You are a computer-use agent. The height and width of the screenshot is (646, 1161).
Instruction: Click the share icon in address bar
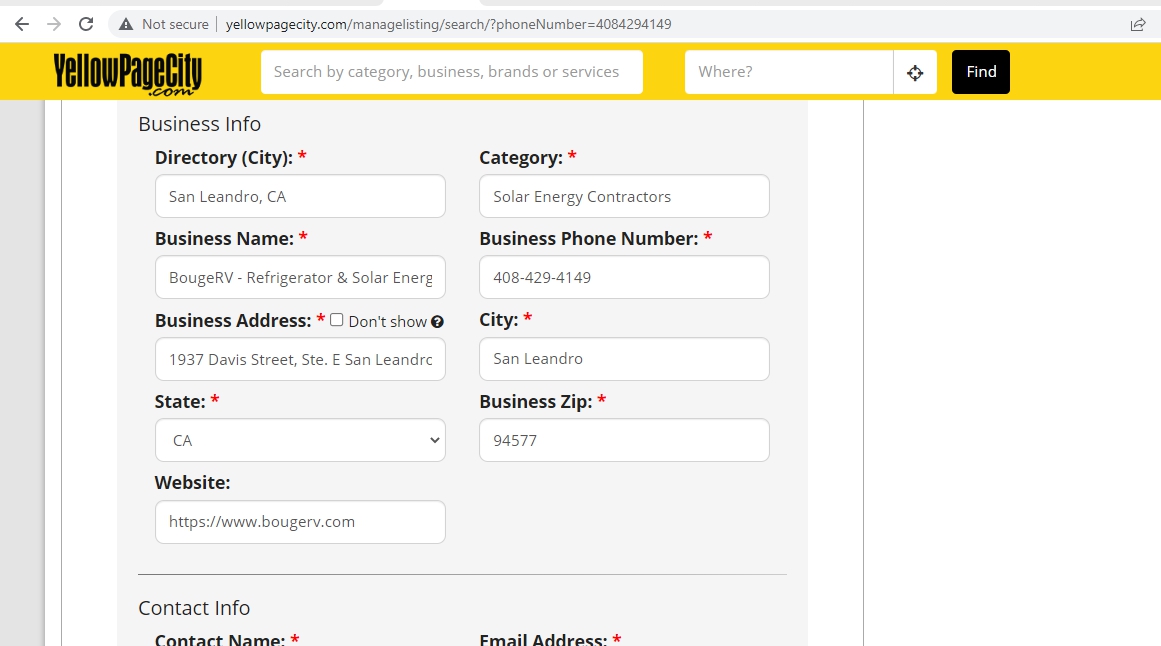pos(1137,24)
